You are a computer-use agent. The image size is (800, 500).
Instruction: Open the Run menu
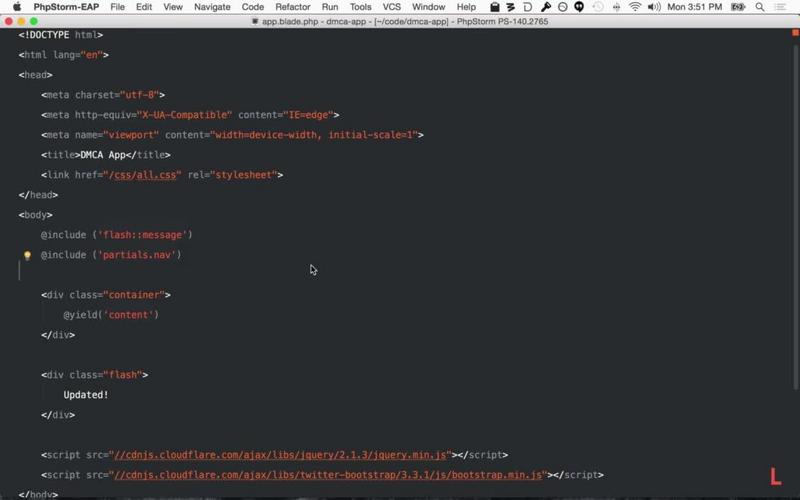pyautogui.click(x=330, y=7)
